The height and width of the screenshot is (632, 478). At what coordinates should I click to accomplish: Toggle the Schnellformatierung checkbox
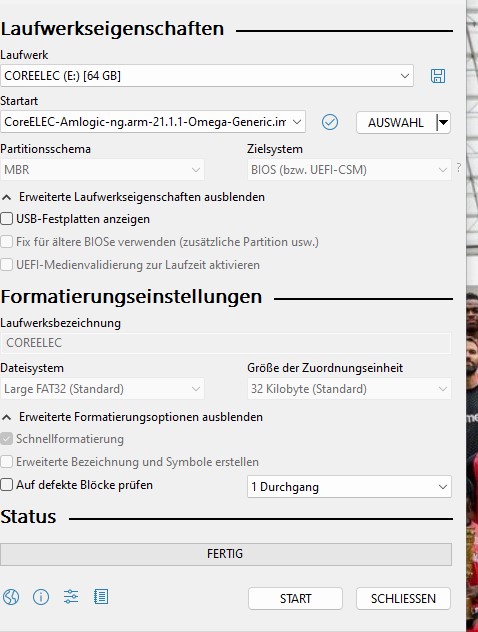pyautogui.click(x=6, y=439)
